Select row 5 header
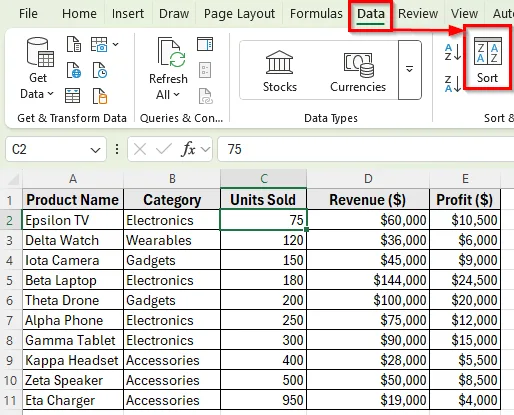The image size is (514, 415). (x=10, y=280)
